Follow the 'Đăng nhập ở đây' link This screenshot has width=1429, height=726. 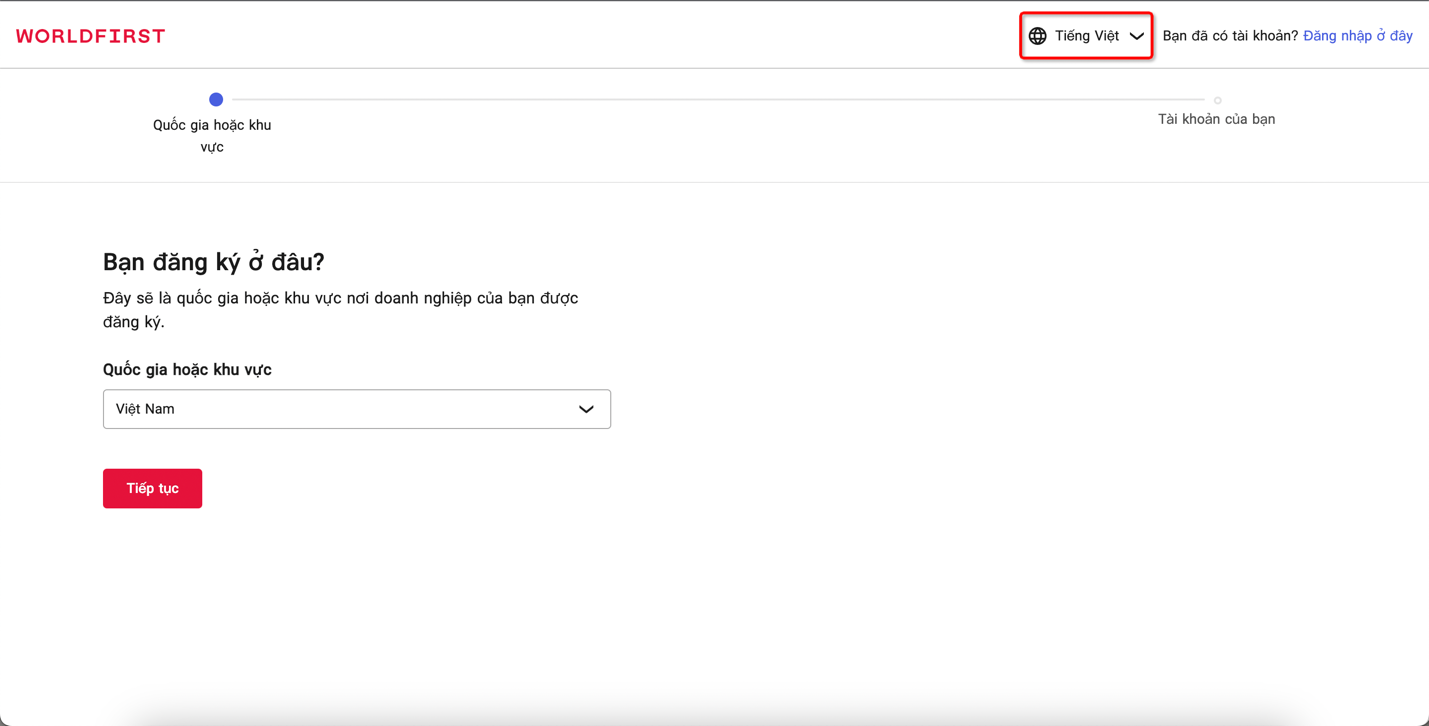1357,36
